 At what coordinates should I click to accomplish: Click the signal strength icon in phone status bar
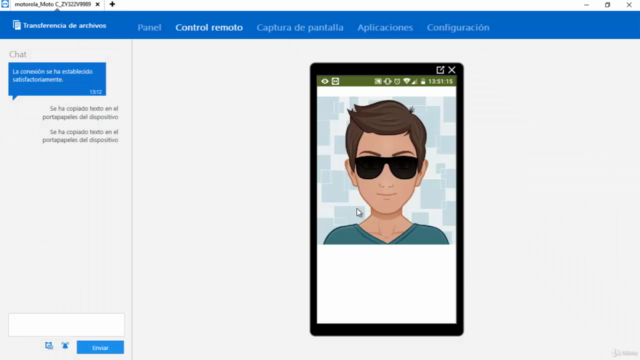[415, 81]
